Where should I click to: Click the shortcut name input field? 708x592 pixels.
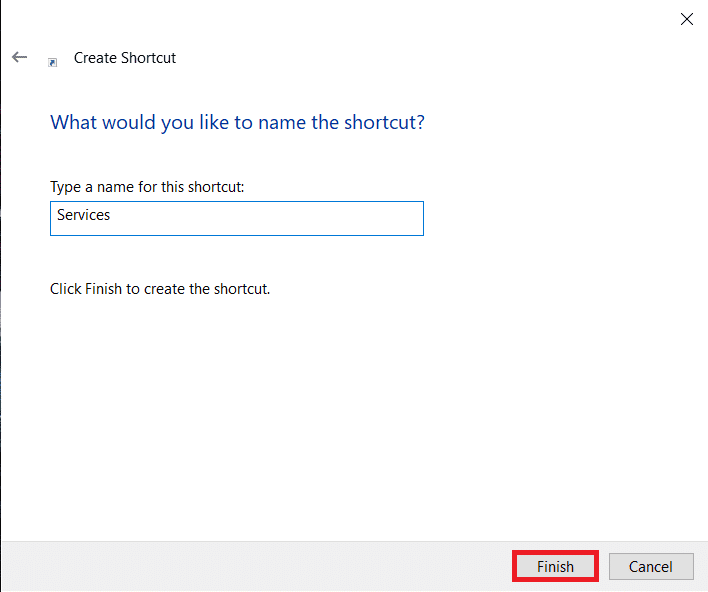pyautogui.click(x=236, y=218)
